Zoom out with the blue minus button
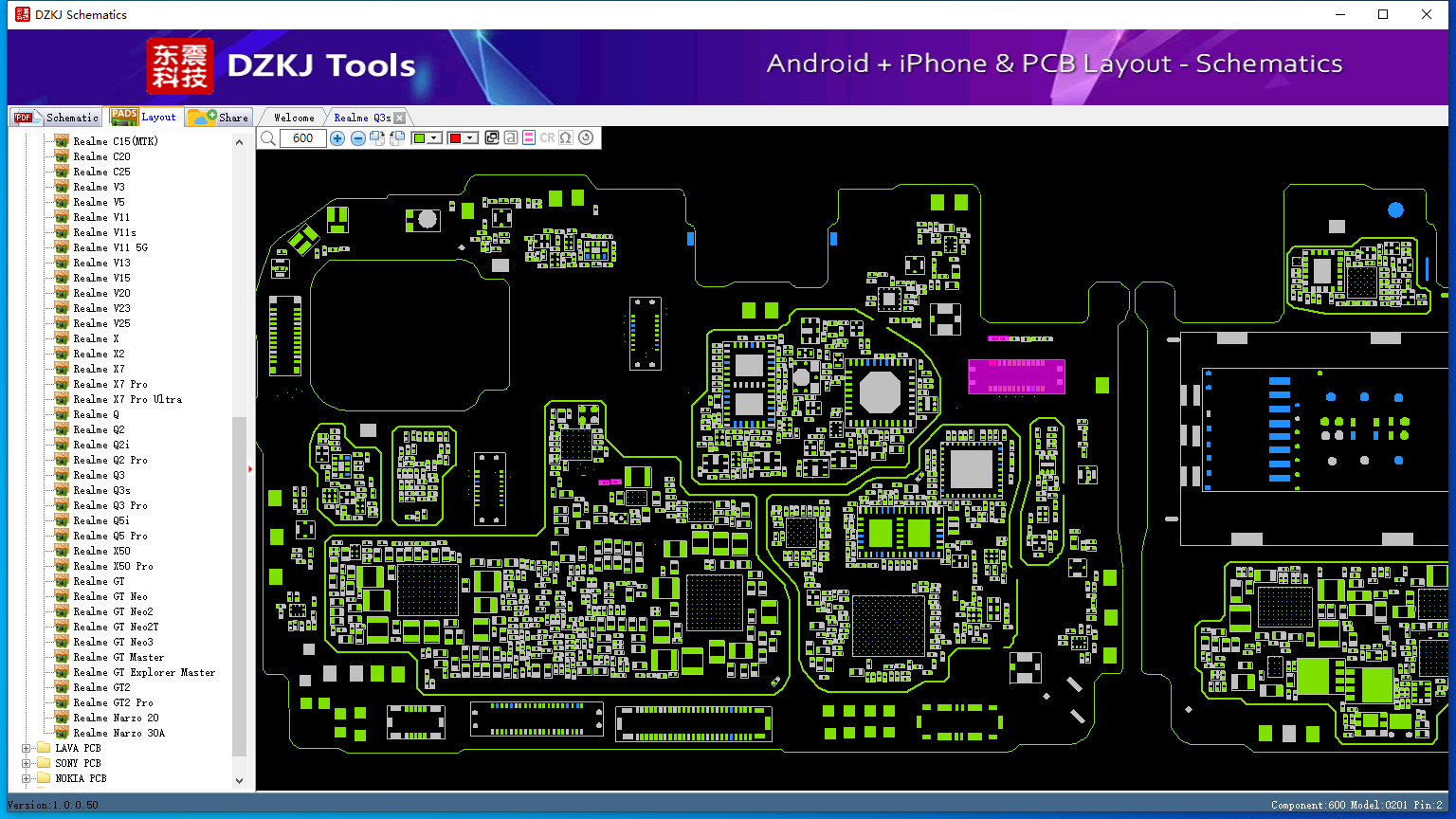The image size is (1456, 819). [358, 138]
